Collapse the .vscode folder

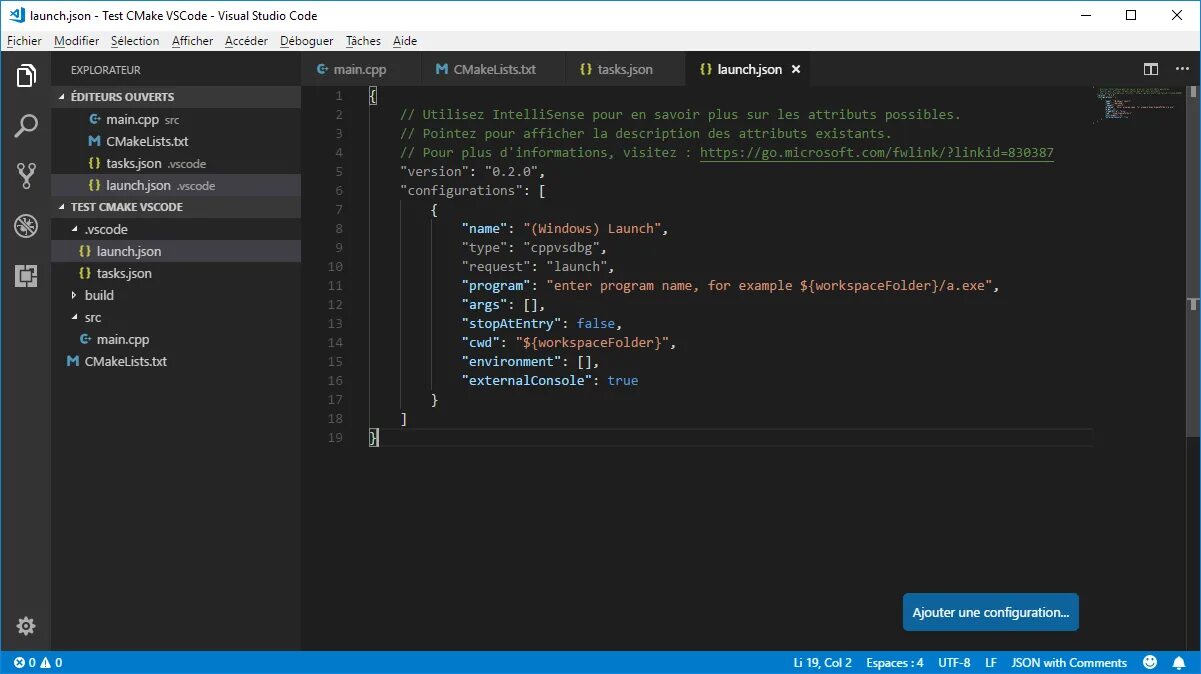tap(176, 229)
